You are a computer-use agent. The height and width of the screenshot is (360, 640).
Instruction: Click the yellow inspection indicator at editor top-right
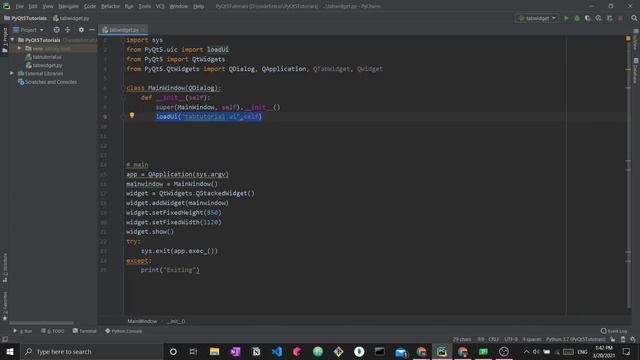628,38
